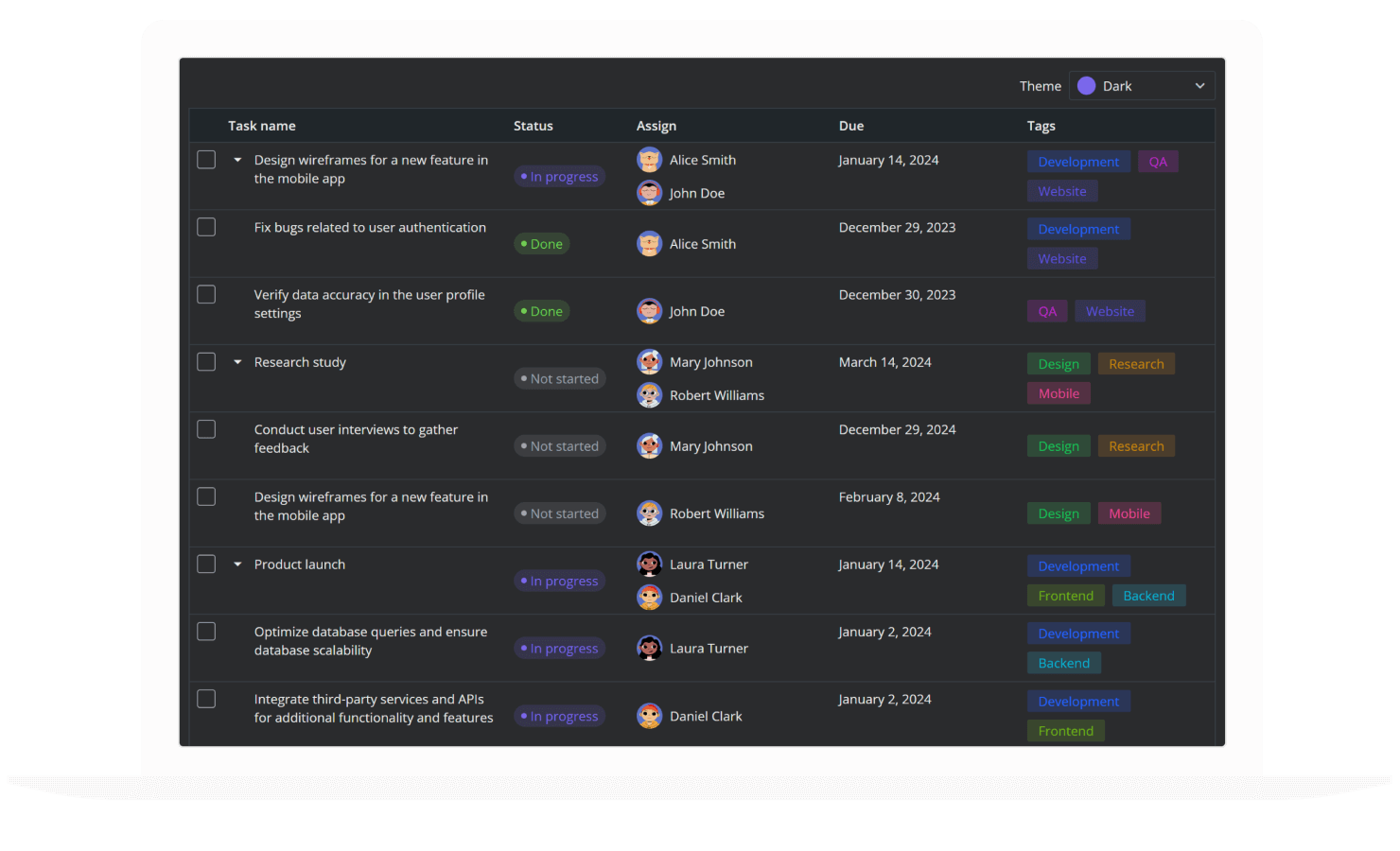Check the box for Research study

(206, 362)
